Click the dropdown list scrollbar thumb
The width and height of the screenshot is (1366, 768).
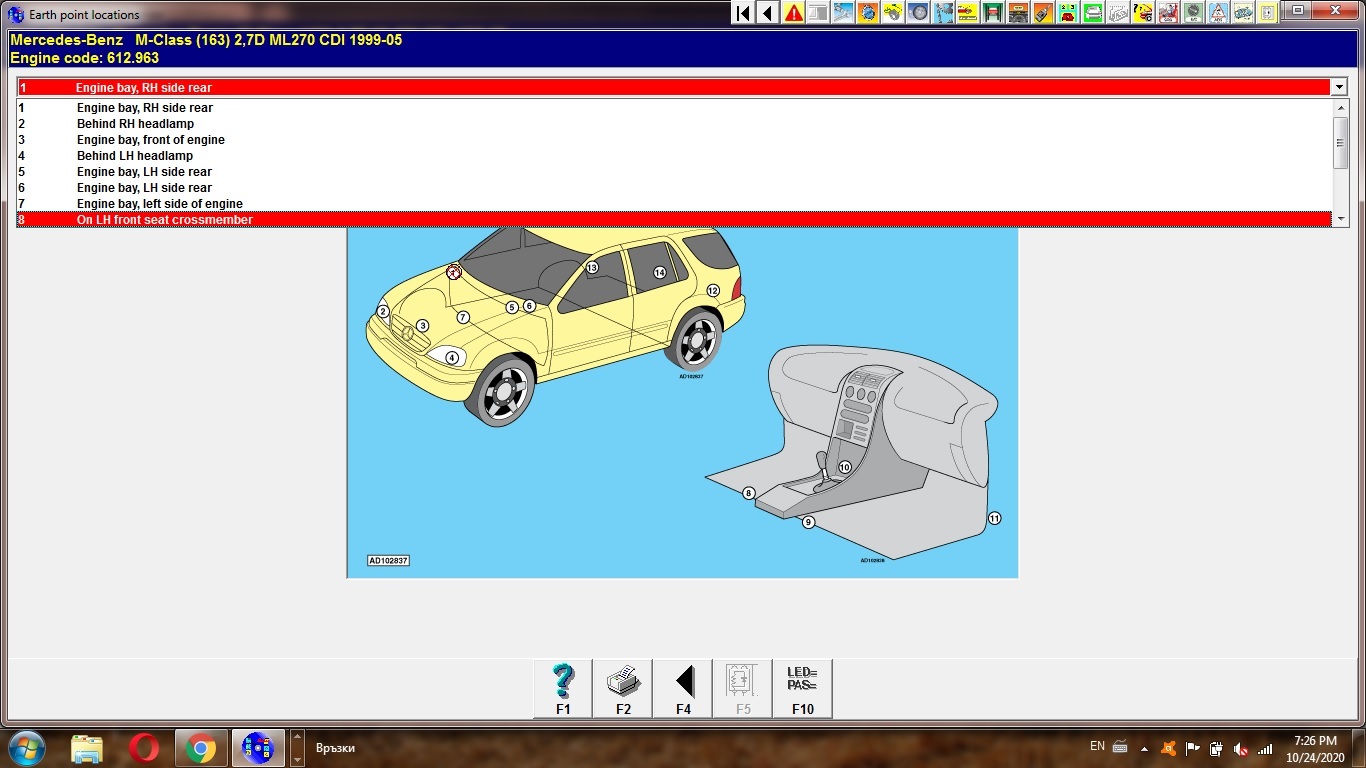[x=1341, y=142]
